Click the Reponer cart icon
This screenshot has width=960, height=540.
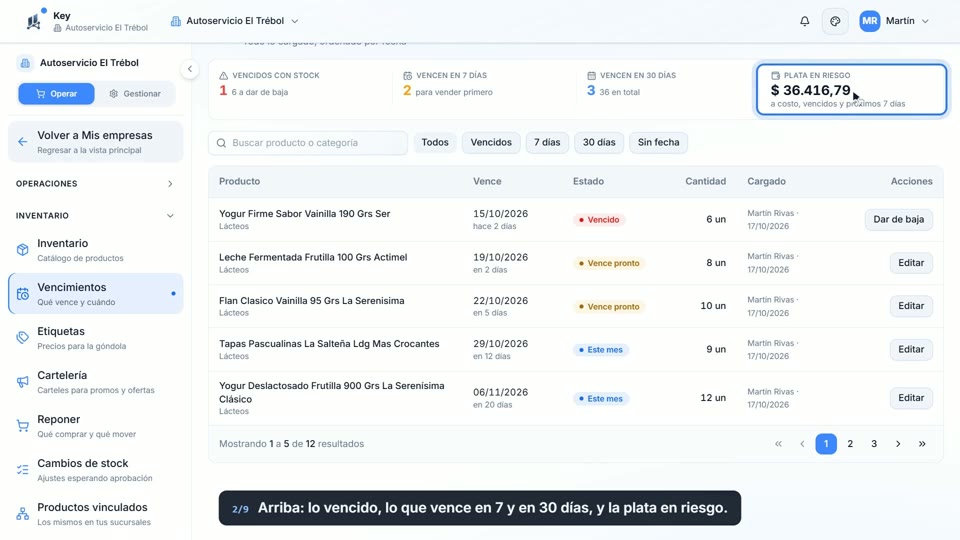tap(23, 426)
